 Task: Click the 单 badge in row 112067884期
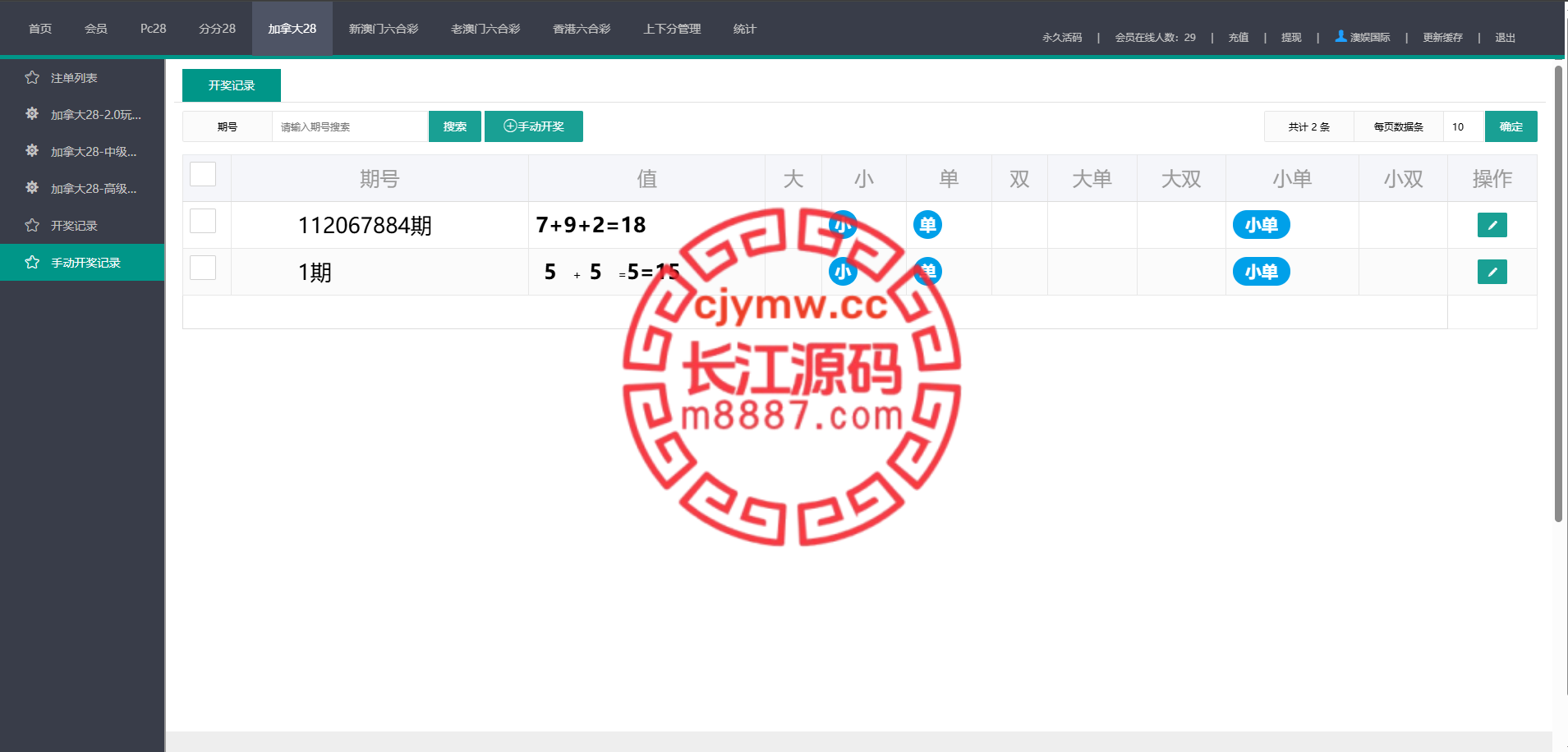click(927, 224)
